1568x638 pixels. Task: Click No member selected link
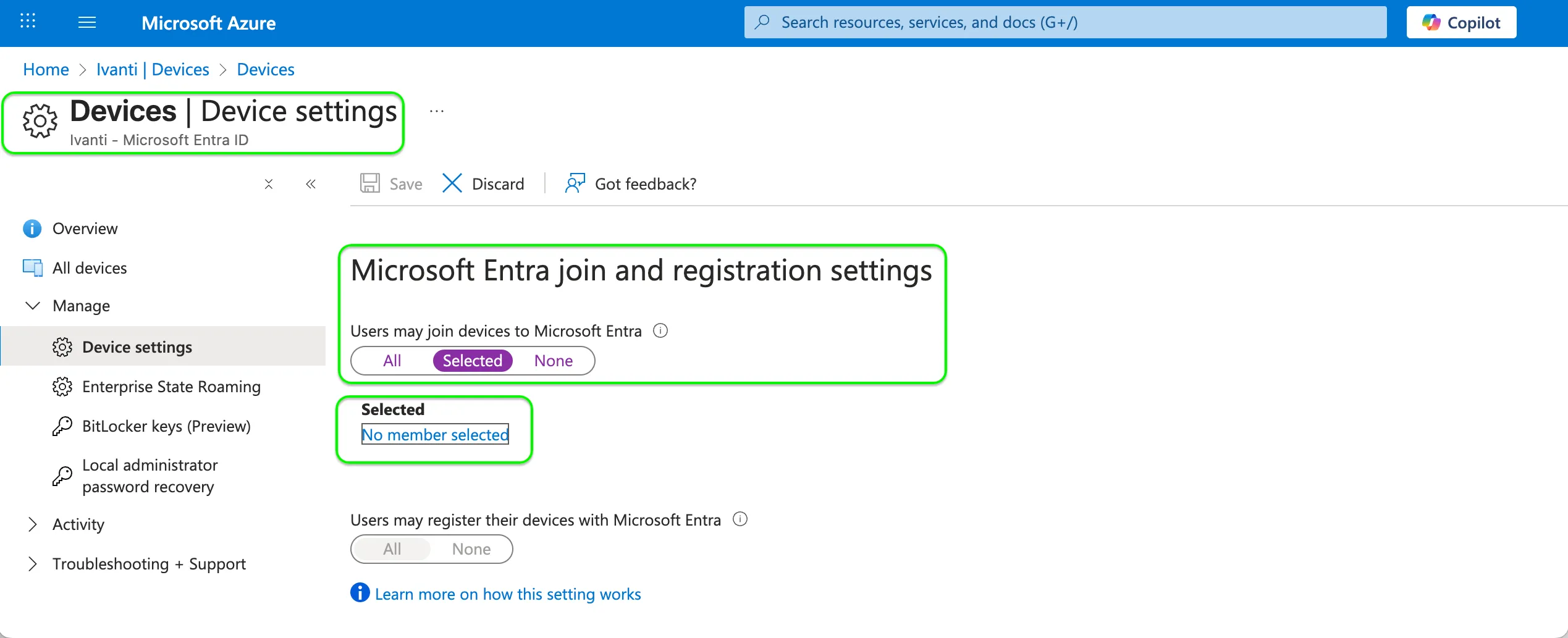435,434
